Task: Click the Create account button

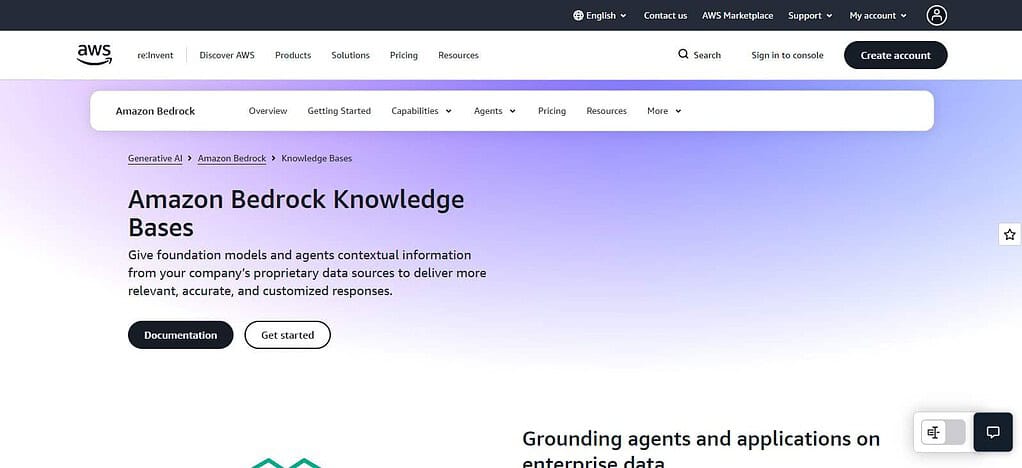Action: tap(896, 55)
